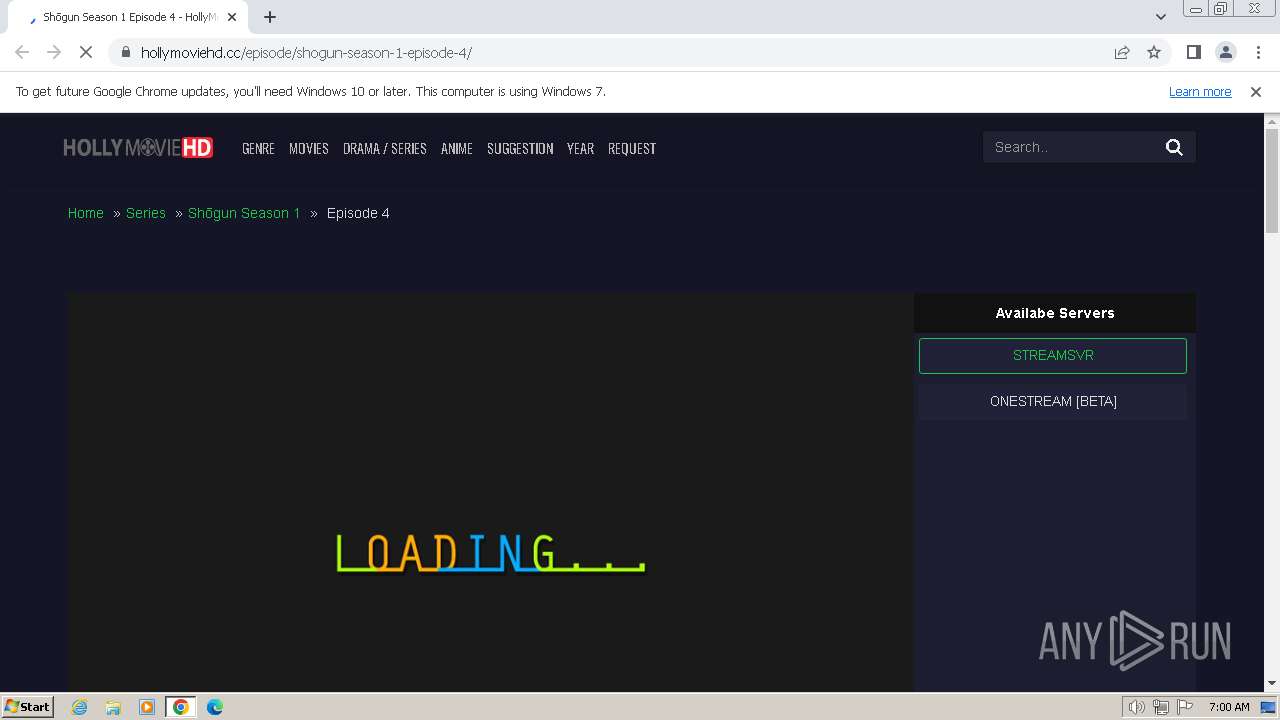This screenshot has height=720, width=1280.
Task: Open Windows Start menu
Action: pyautogui.click(x=28, y=706)
